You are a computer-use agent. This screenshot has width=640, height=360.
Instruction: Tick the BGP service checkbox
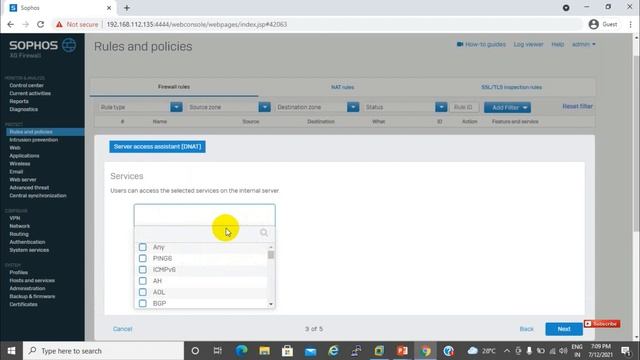point(142,303)
